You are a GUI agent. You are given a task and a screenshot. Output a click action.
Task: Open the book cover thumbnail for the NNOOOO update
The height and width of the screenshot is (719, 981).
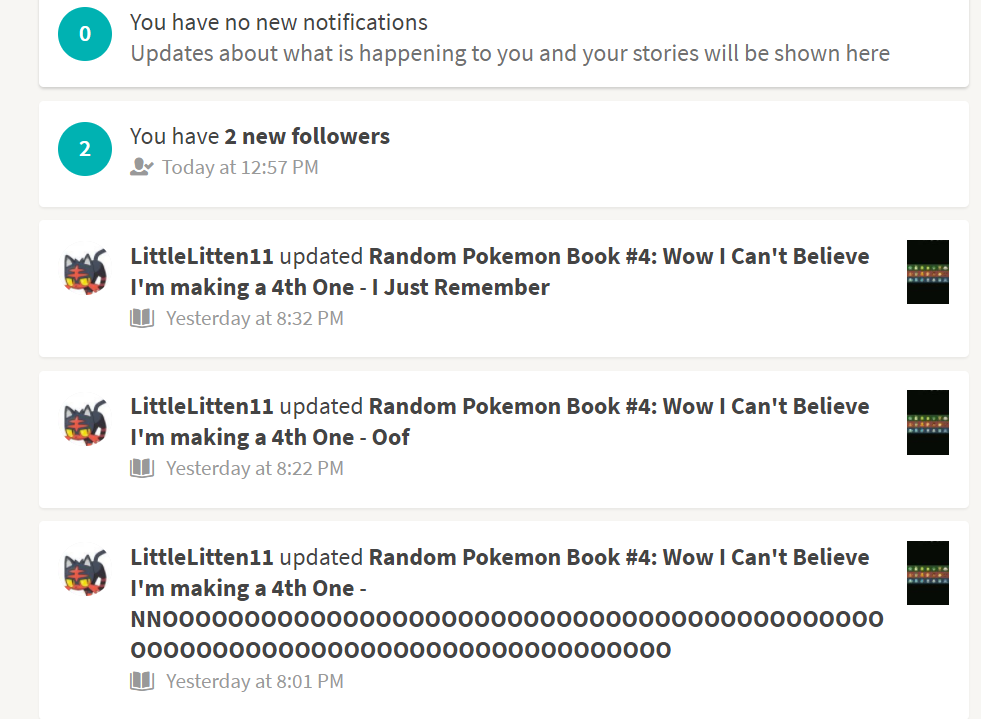pos(928,573)
